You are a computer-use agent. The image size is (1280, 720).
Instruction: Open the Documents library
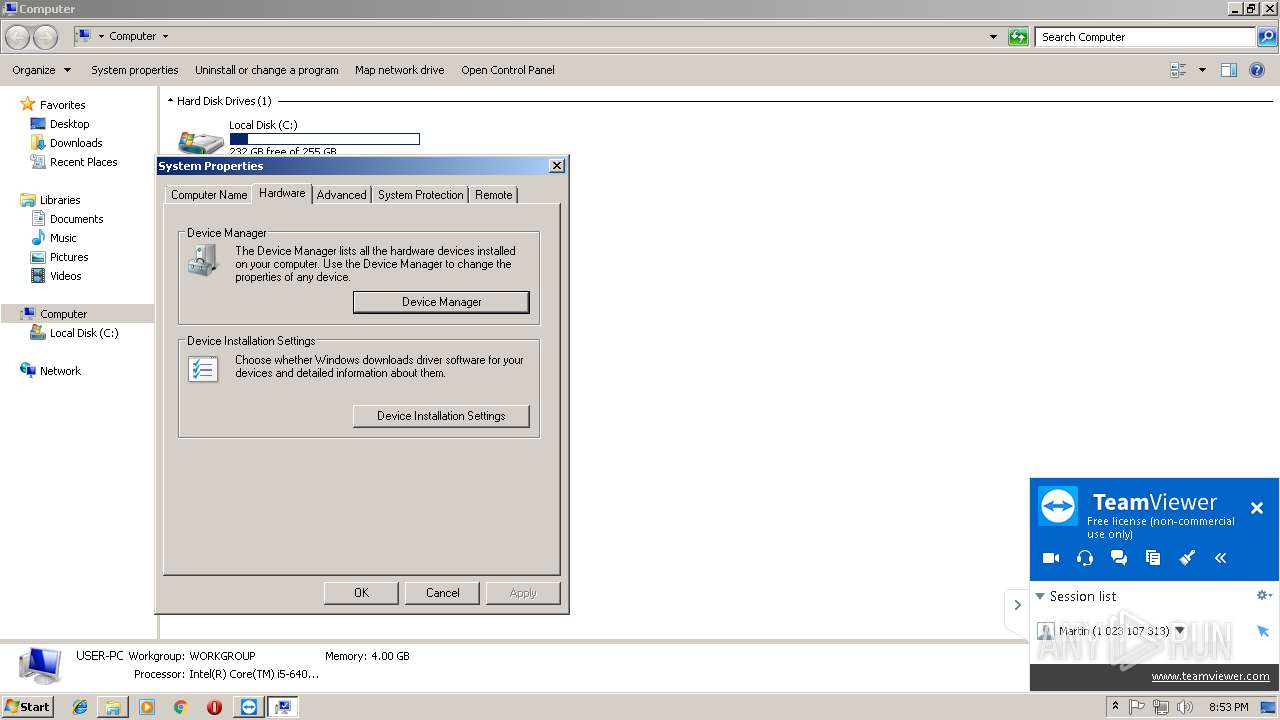point(76,219)
